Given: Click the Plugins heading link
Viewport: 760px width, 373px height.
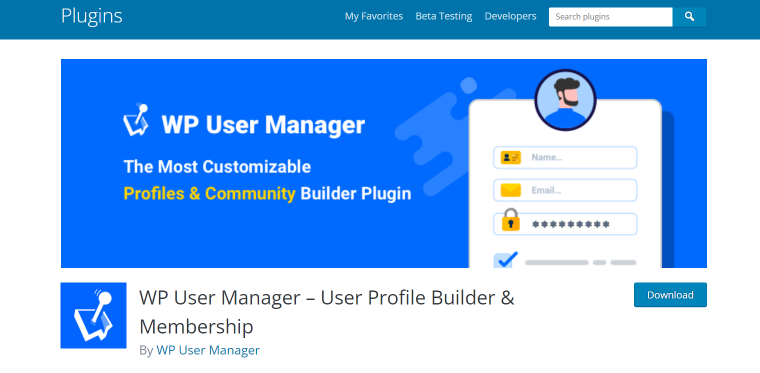Looking at the screenshot, I should click(x=92, y=16).
